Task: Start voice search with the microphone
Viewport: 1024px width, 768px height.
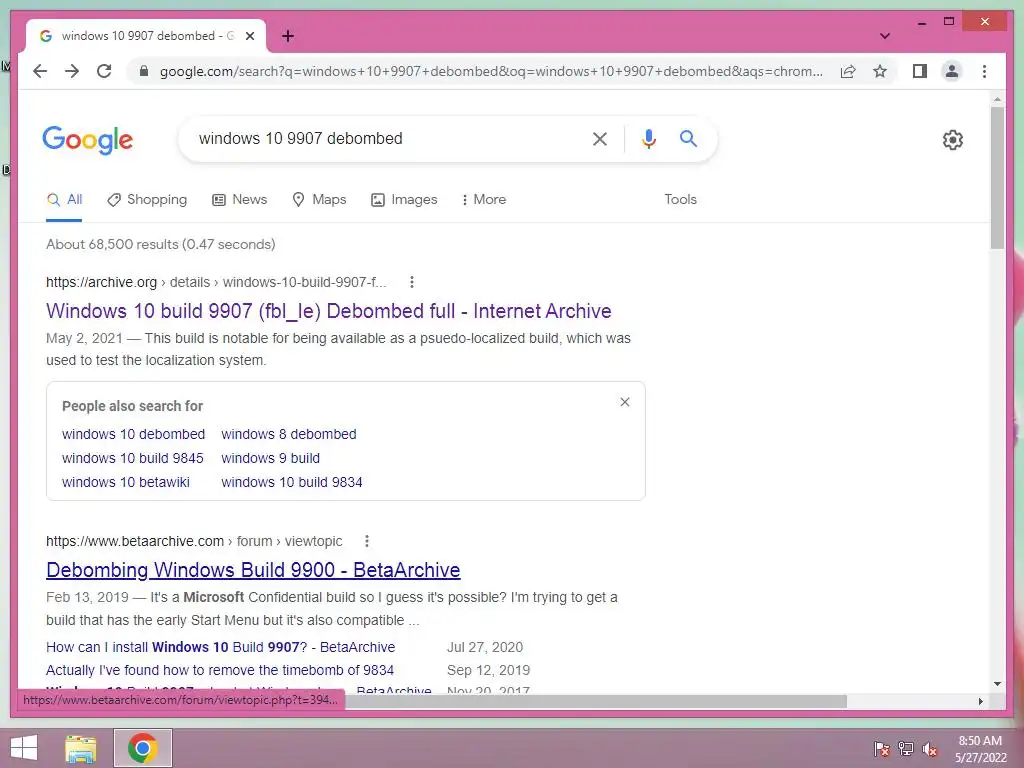Action: coord(648,138)
